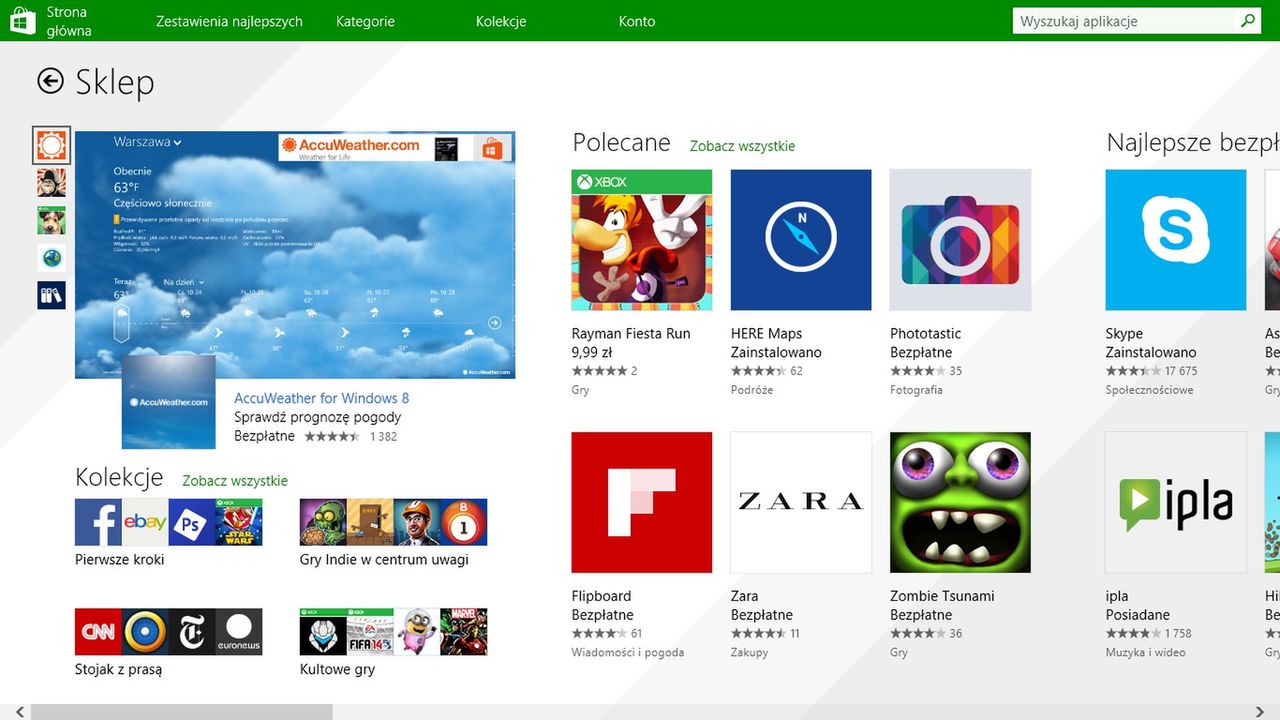Viewport: 1280px width, 720px height.
Task: Open the Kategorie menu
Action: tap(365, 21)
